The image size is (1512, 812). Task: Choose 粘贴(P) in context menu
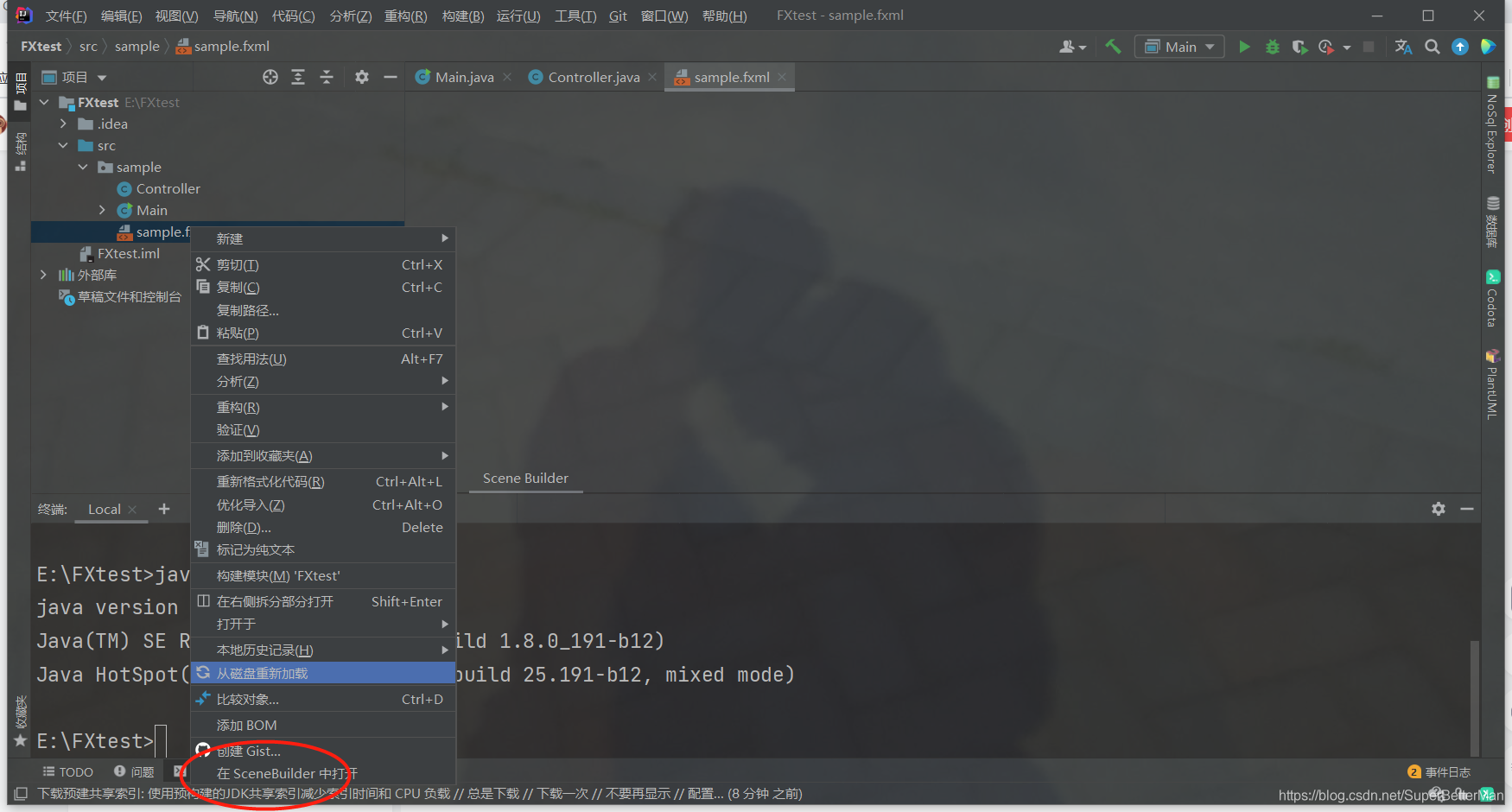point(323,333)
